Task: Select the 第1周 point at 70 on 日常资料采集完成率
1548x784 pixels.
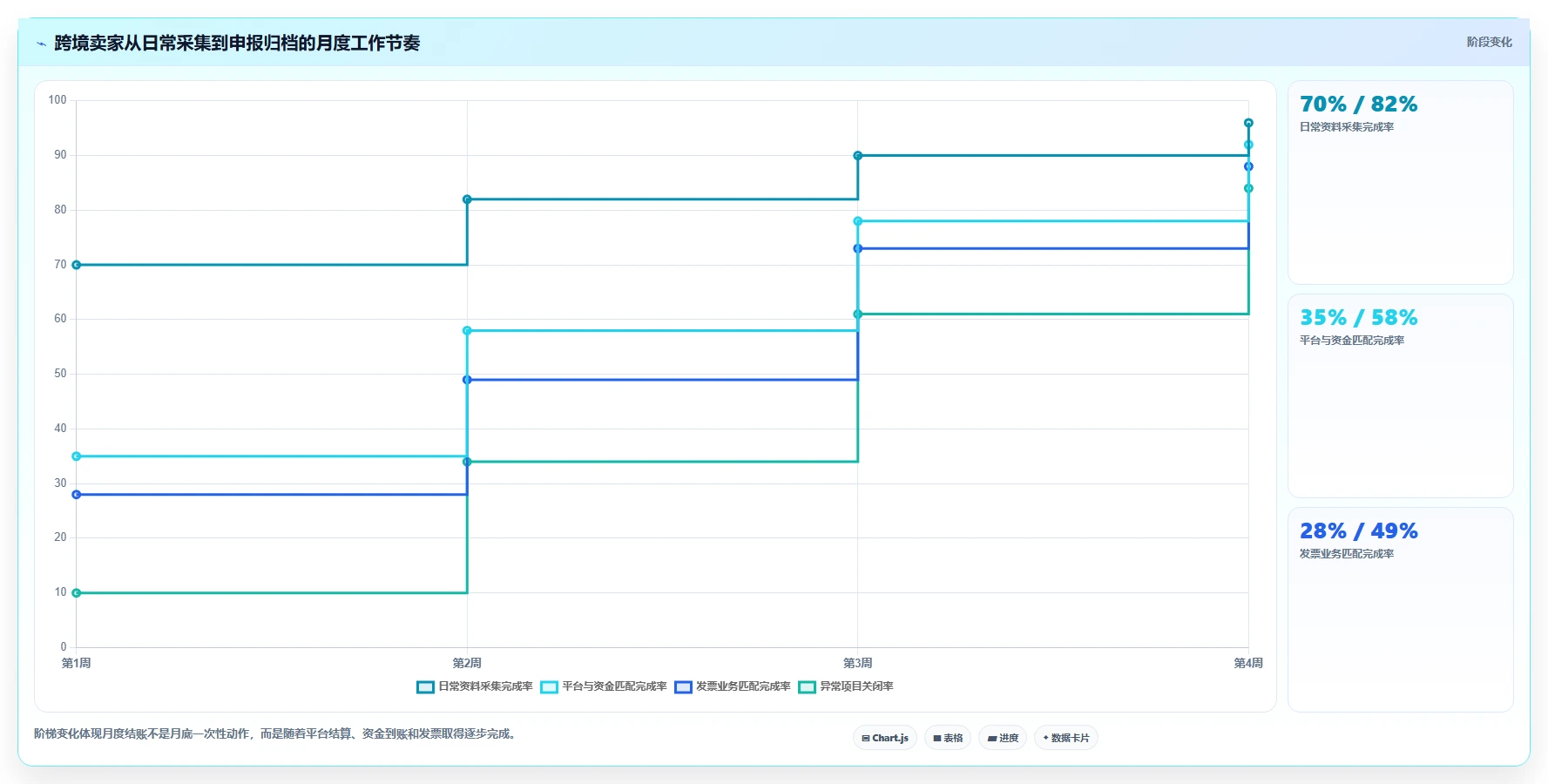Action: coord(77,265)
